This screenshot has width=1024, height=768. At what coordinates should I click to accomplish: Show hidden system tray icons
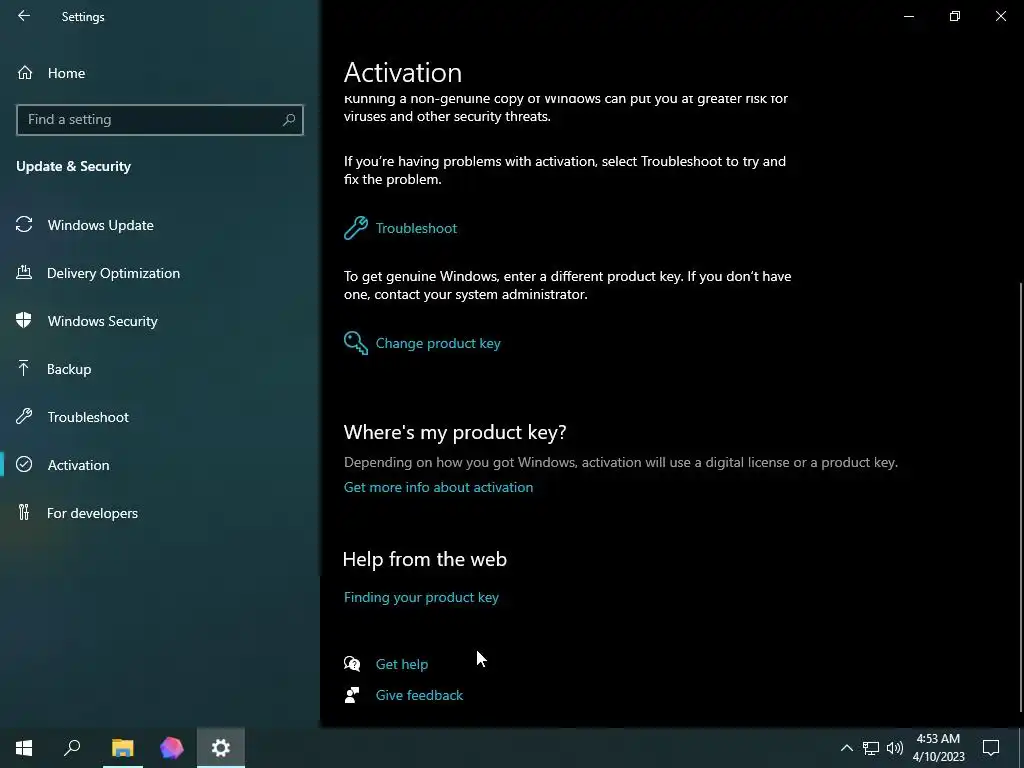pyautogui.click(x=846, y=748)
